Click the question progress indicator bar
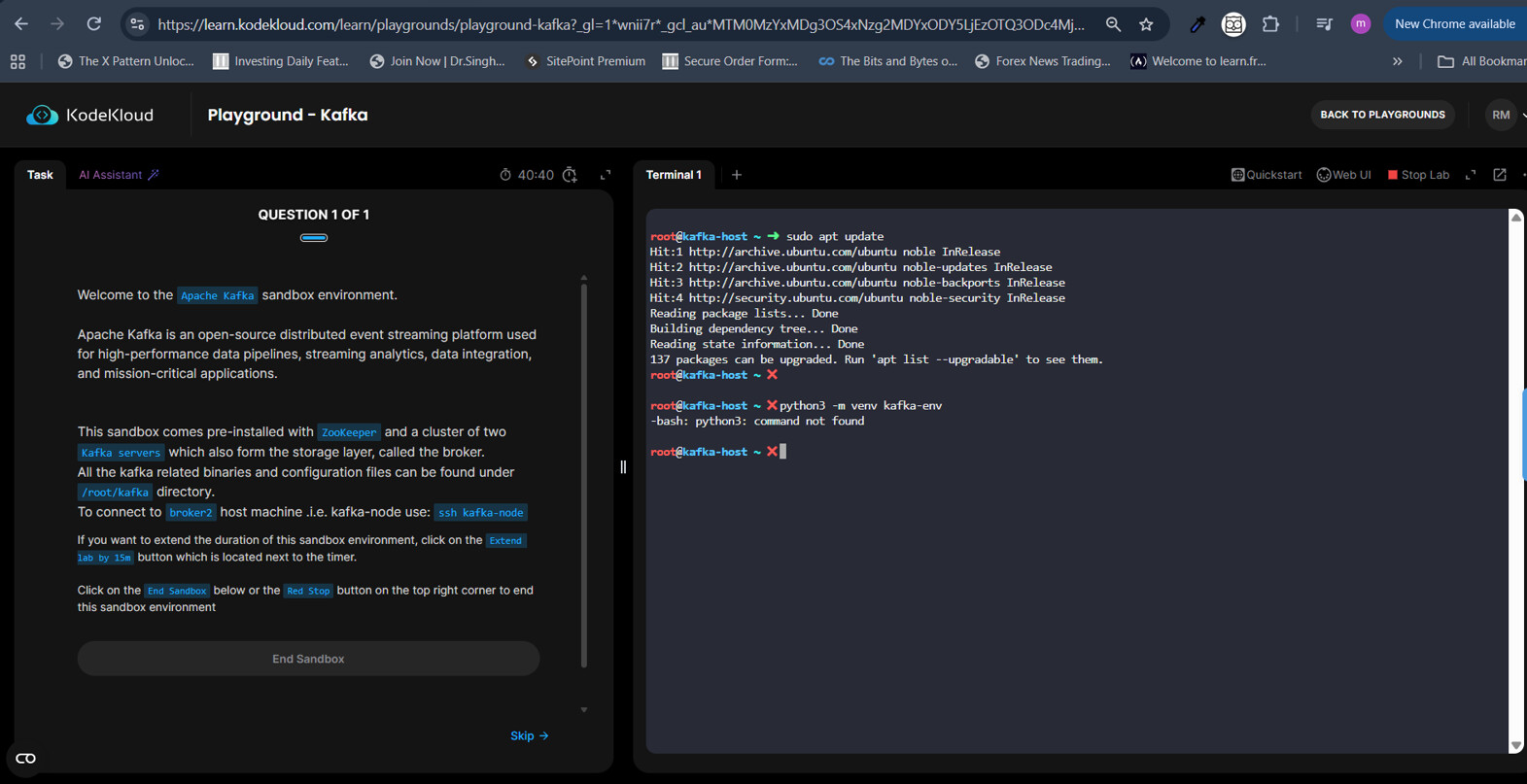This screenshot has height=784, width=1527. 314,237
